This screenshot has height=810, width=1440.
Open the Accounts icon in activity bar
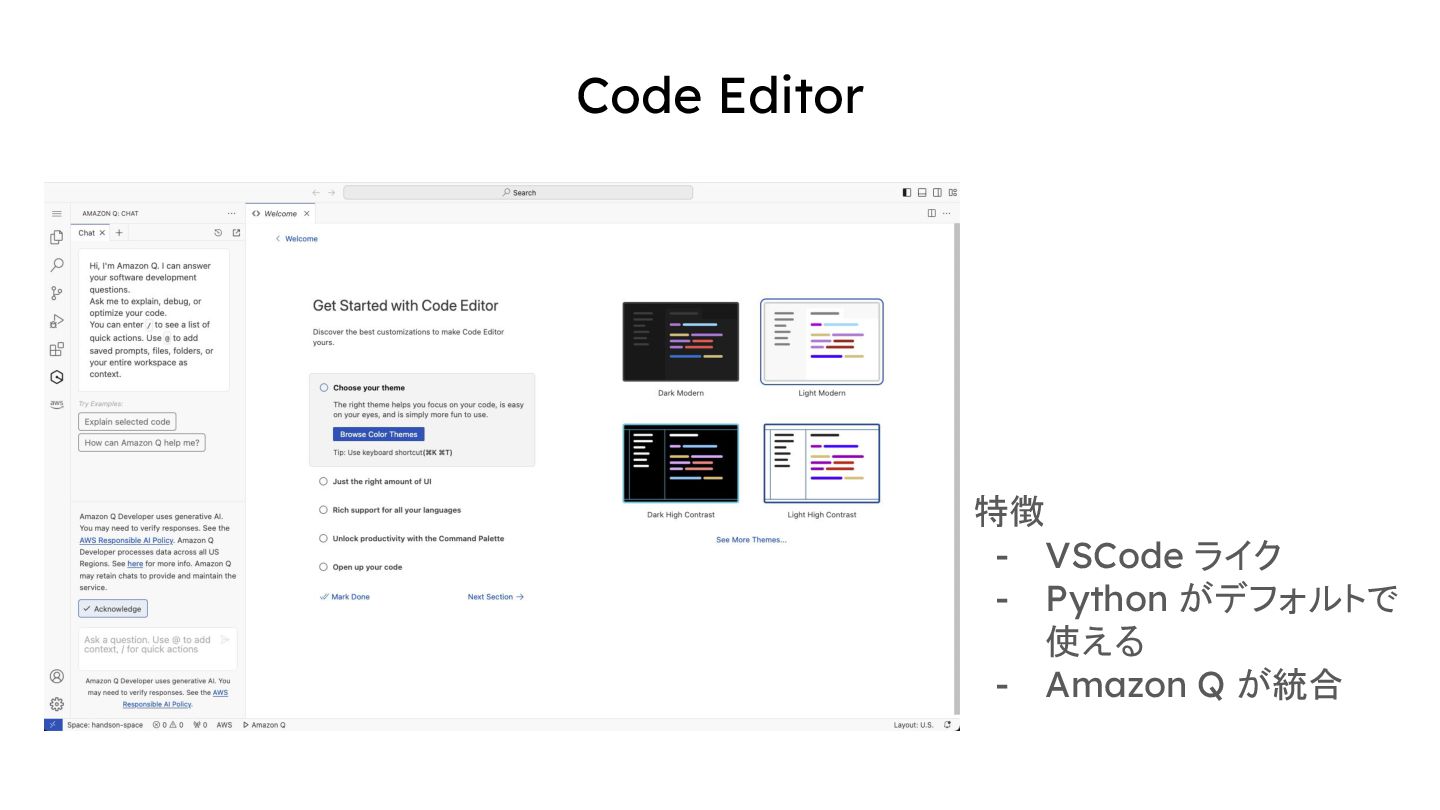[x=57, y=676]
